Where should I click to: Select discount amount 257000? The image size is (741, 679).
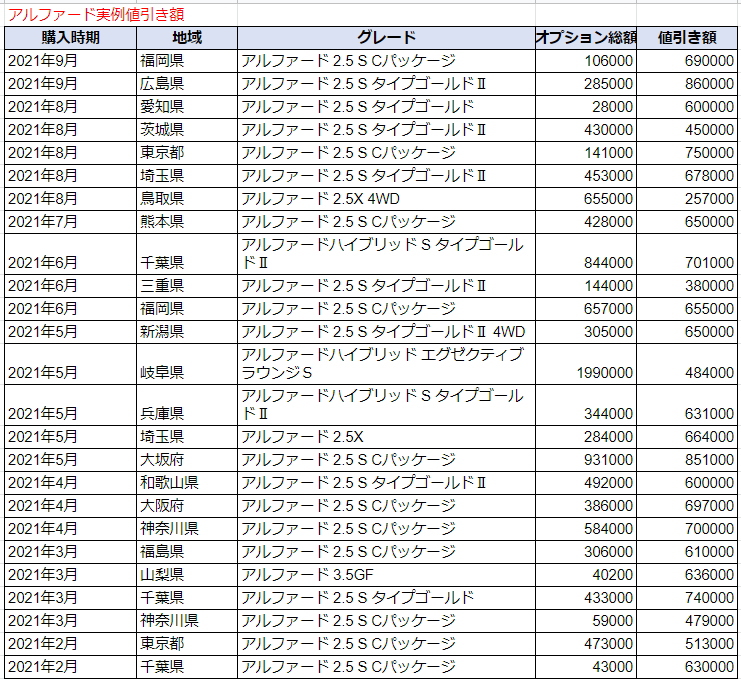coord(687,199)
